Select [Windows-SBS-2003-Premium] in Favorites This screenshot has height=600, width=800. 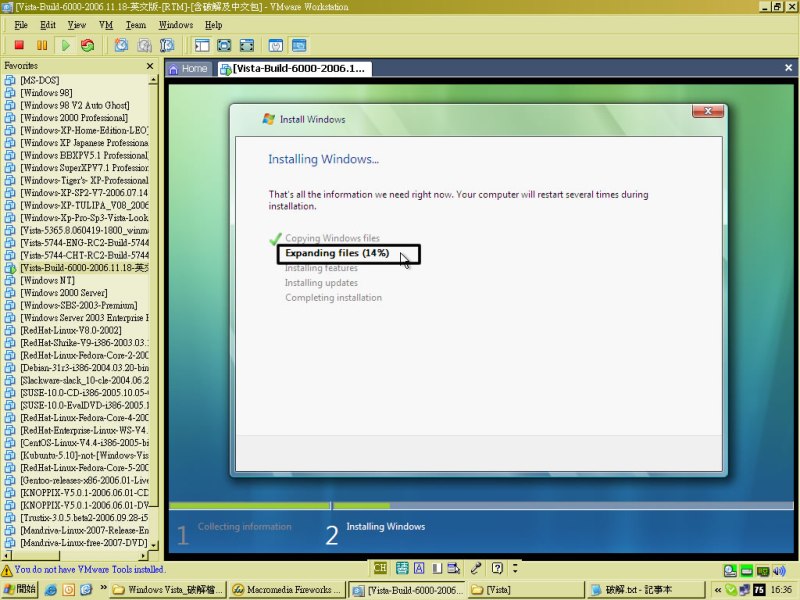pos(79,306)
